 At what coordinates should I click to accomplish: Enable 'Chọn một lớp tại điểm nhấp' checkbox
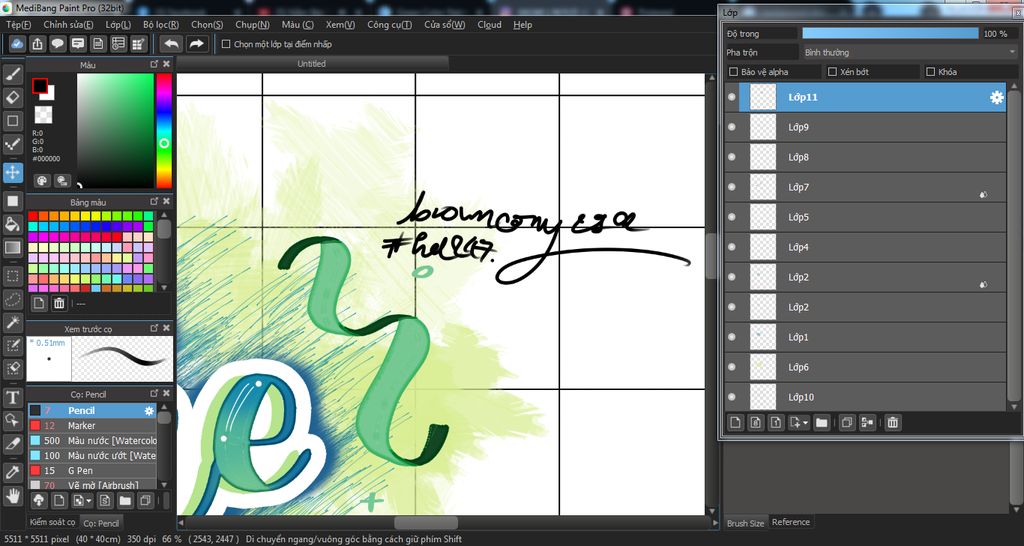[226, 44]
